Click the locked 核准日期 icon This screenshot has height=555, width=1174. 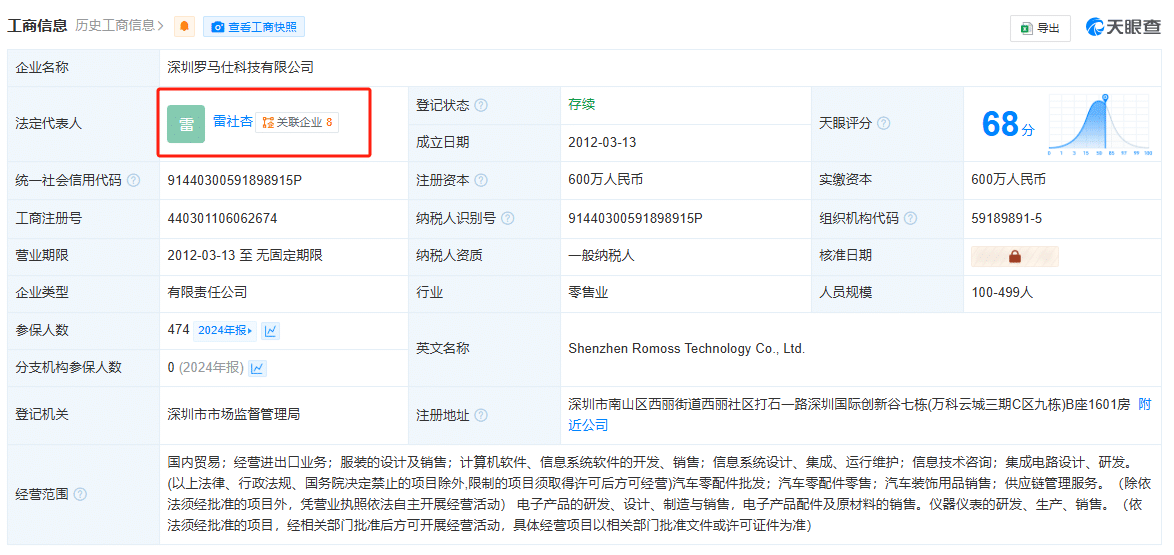(x=1015, y=256)
